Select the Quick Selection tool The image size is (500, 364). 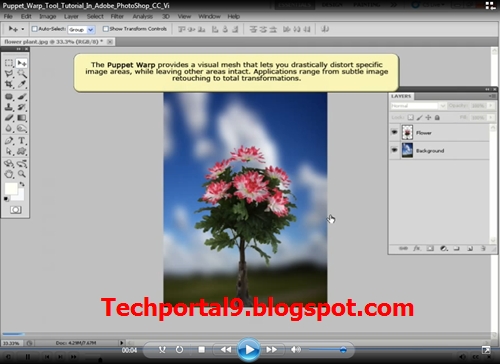[x=22, y=74]
